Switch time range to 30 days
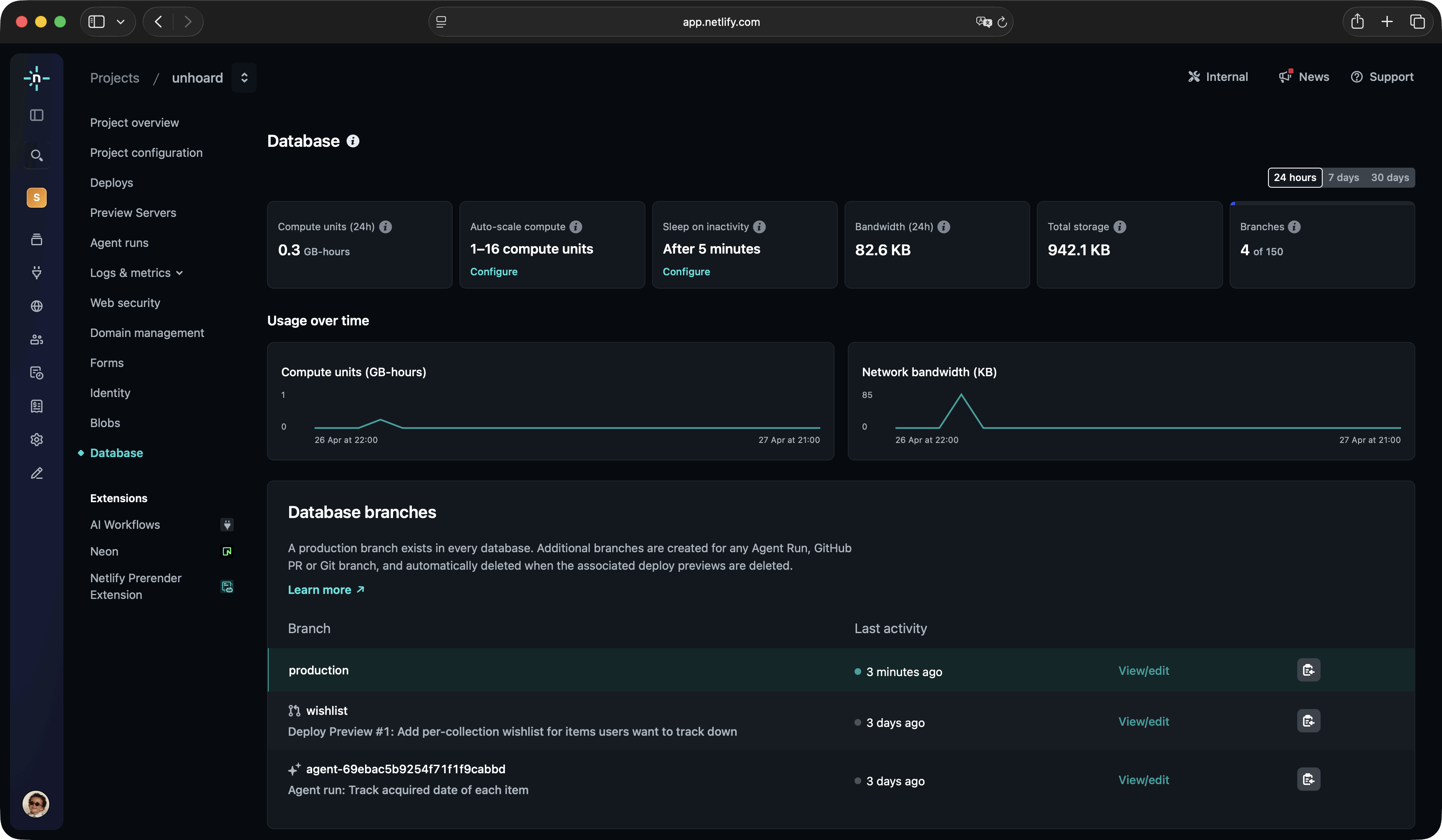 tap(1389, 178)
